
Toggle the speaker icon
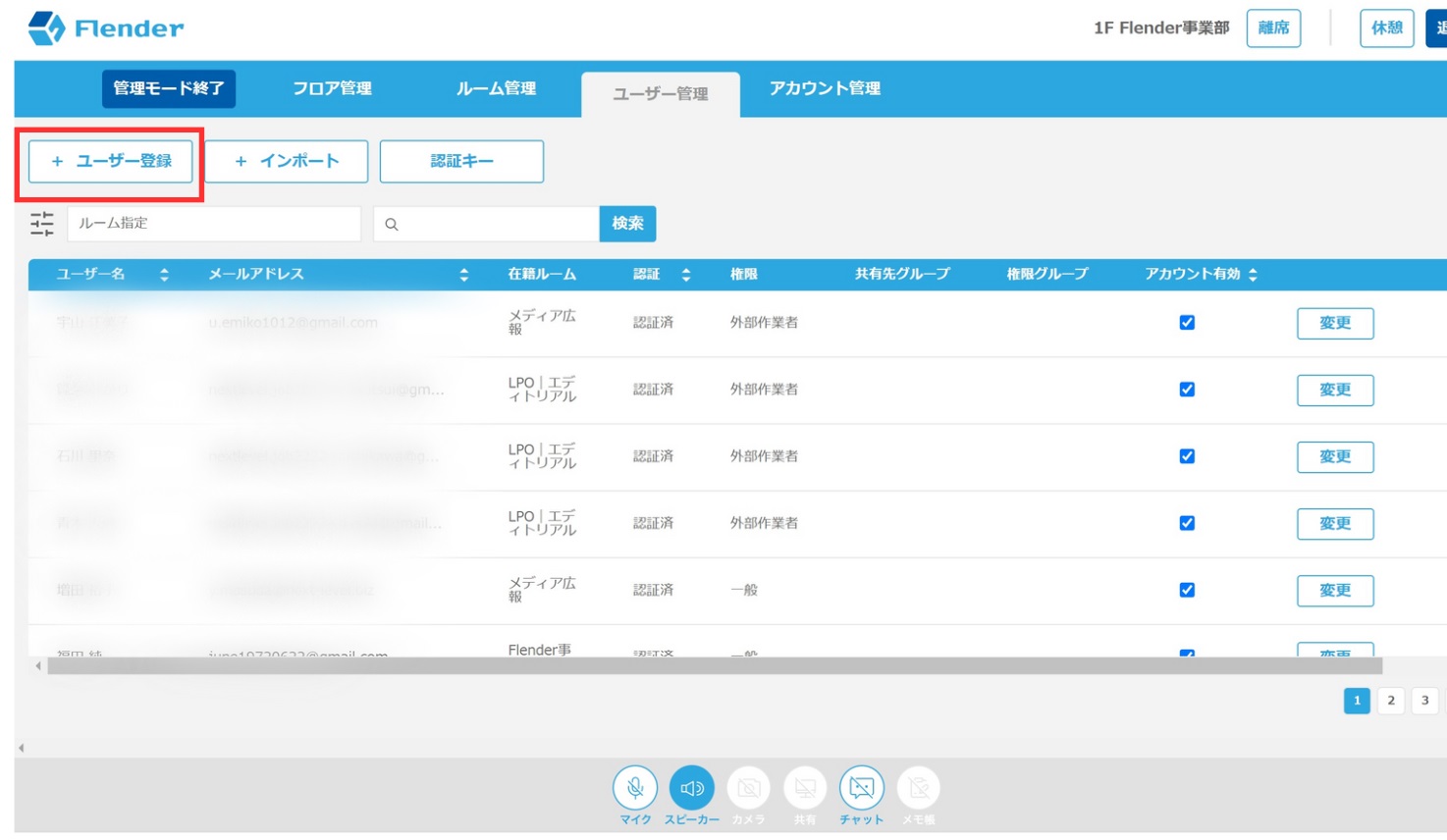click(x=692, y=787)
